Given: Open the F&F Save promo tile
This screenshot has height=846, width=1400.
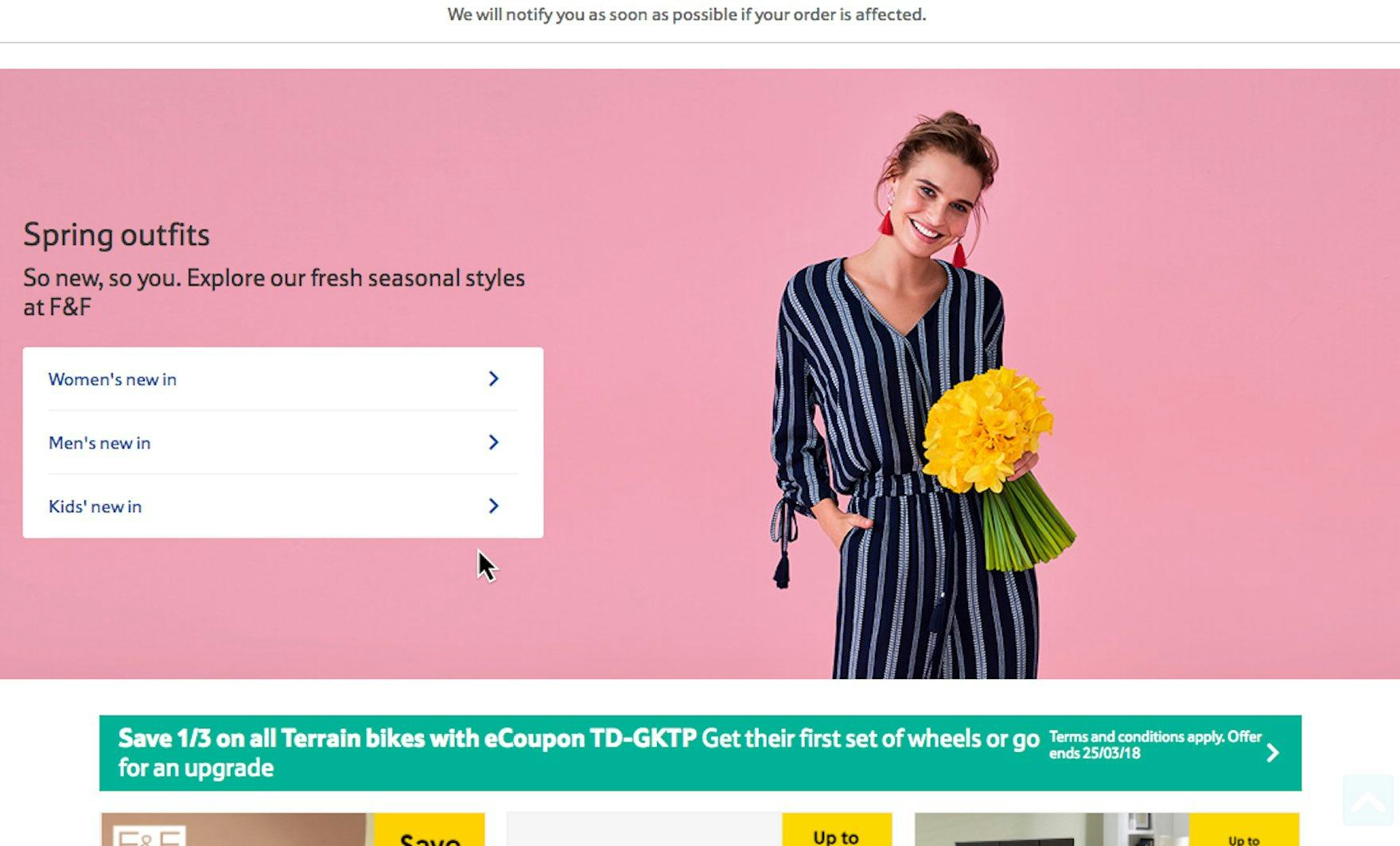Looking at the screenshot, I should [293, 829].
